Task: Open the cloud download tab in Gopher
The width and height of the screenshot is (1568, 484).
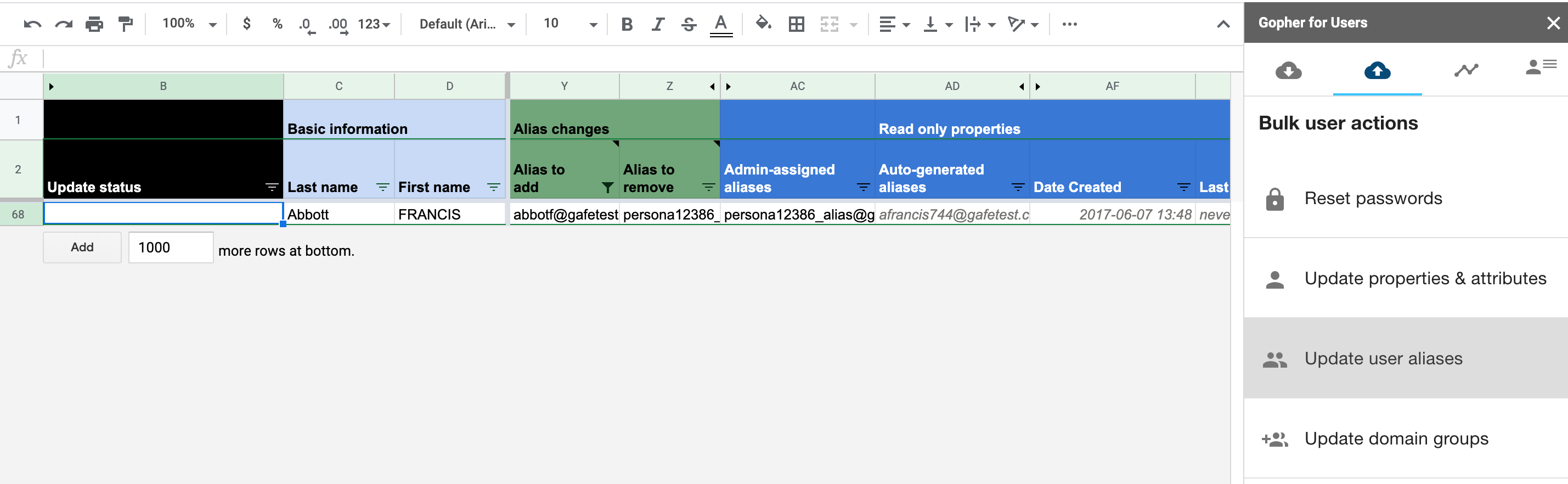Action: [x=1288, y=71]
